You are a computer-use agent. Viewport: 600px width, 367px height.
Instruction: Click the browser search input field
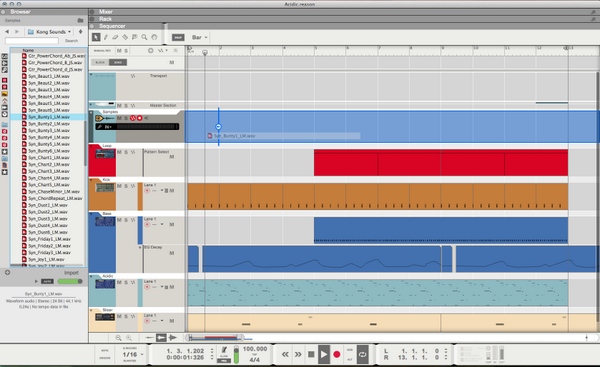tap(32, 41)
